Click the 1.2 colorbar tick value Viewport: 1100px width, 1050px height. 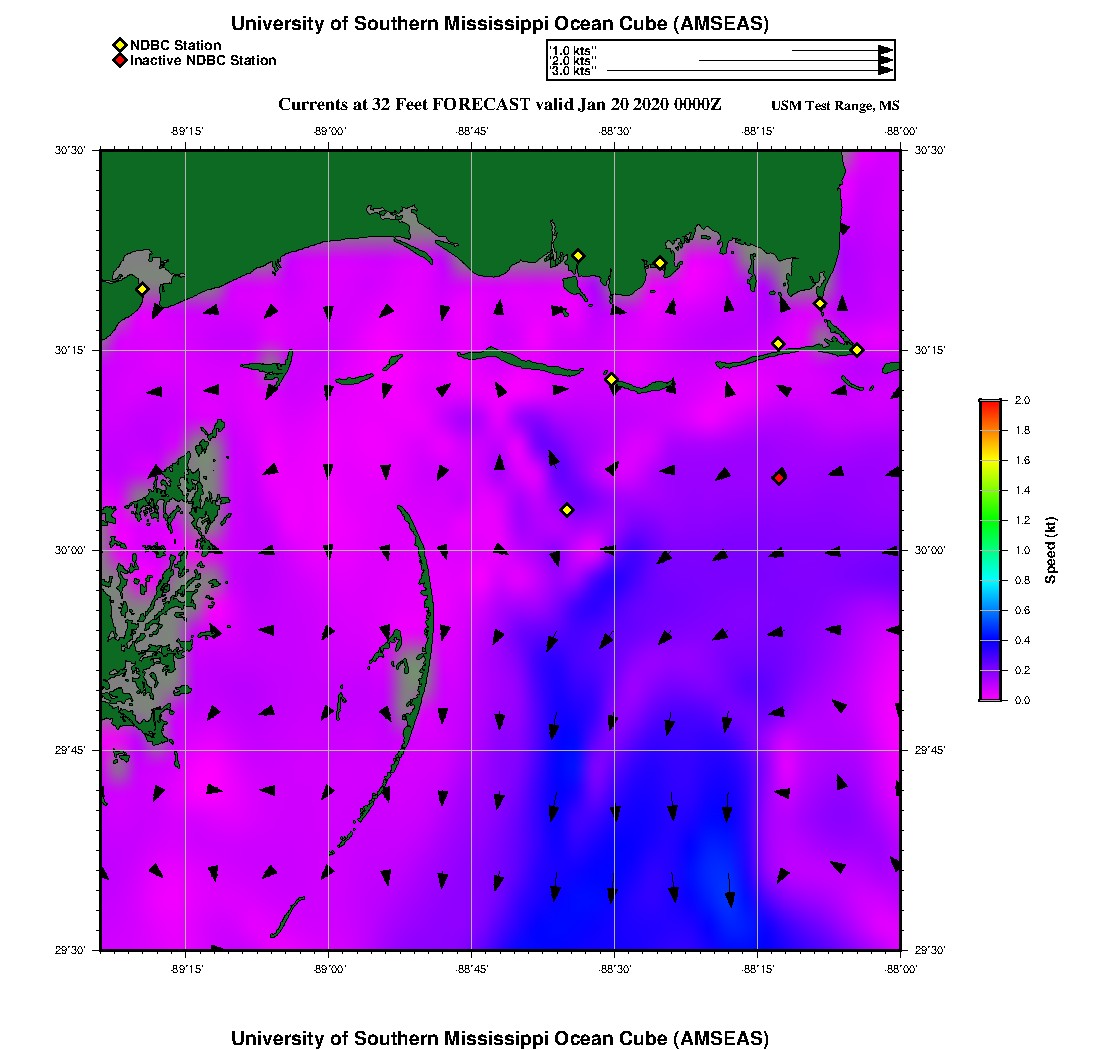pyautogui.click(x=1022, y=520)
